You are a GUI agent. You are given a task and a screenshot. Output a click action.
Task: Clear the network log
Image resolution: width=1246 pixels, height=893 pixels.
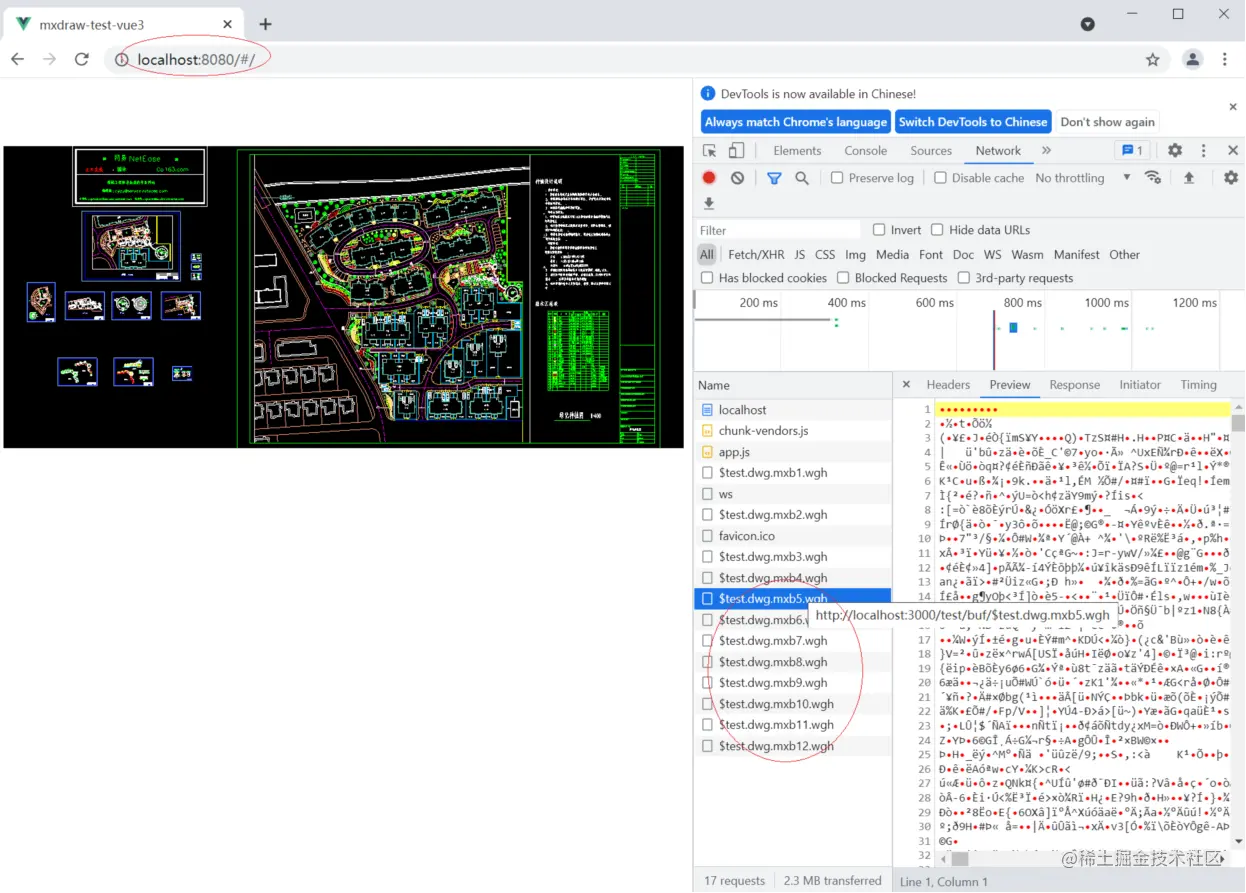tap(737, 178)
